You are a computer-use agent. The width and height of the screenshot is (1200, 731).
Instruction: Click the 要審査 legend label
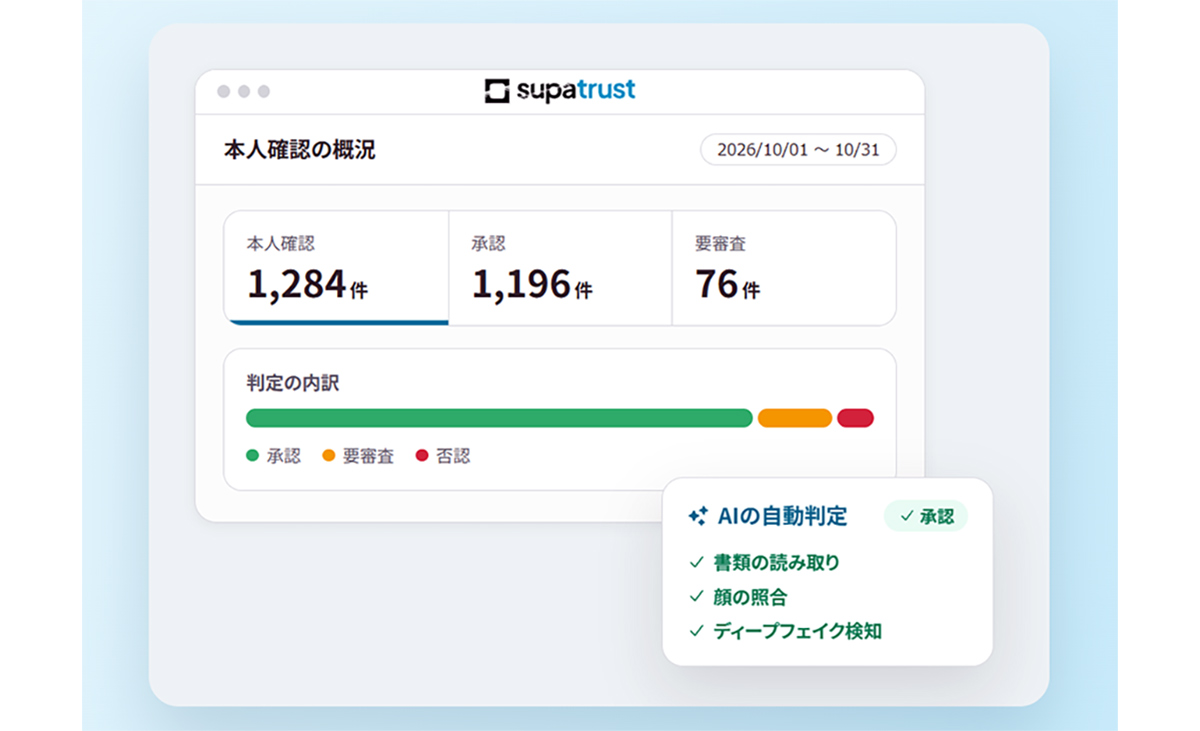(x=368, y=456)
